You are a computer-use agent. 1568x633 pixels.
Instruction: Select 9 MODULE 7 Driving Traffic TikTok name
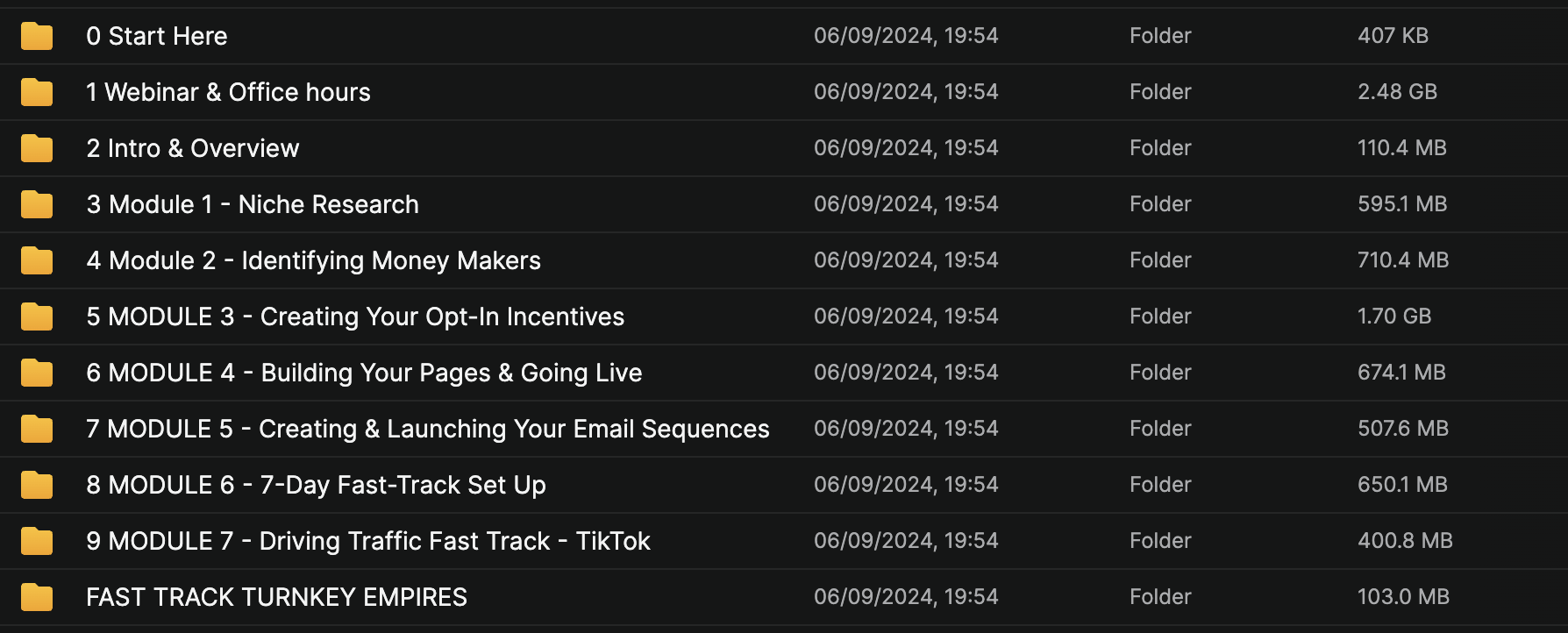pos(368,541)
